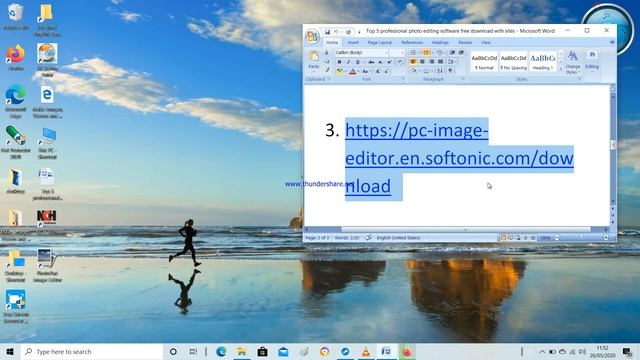
Task: Open the Paragraph dialog launcher
Action: (463, 78)
